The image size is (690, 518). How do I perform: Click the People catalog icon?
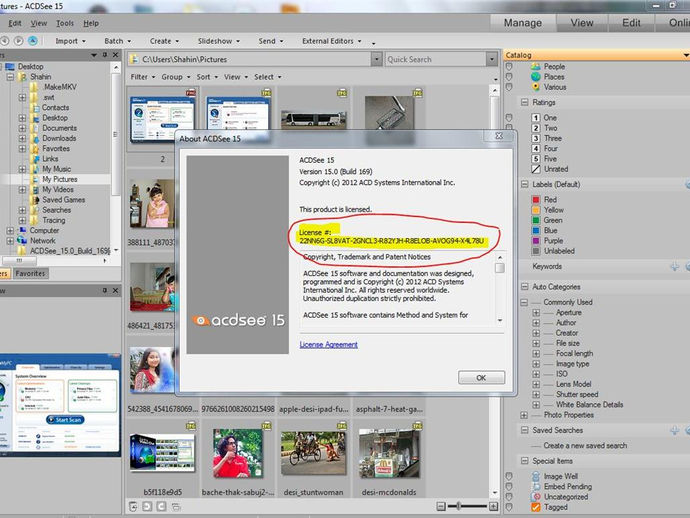tap(536, 66)
